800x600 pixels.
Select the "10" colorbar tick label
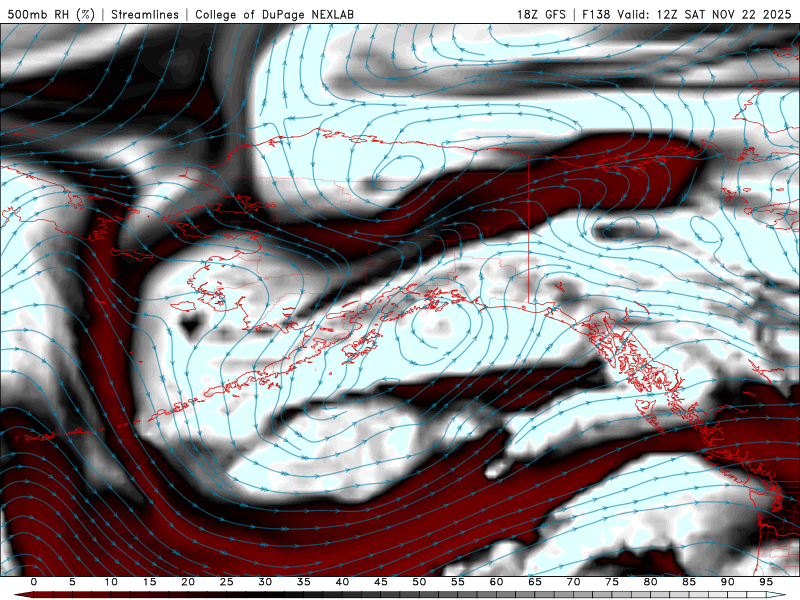[x=111, y=582]
